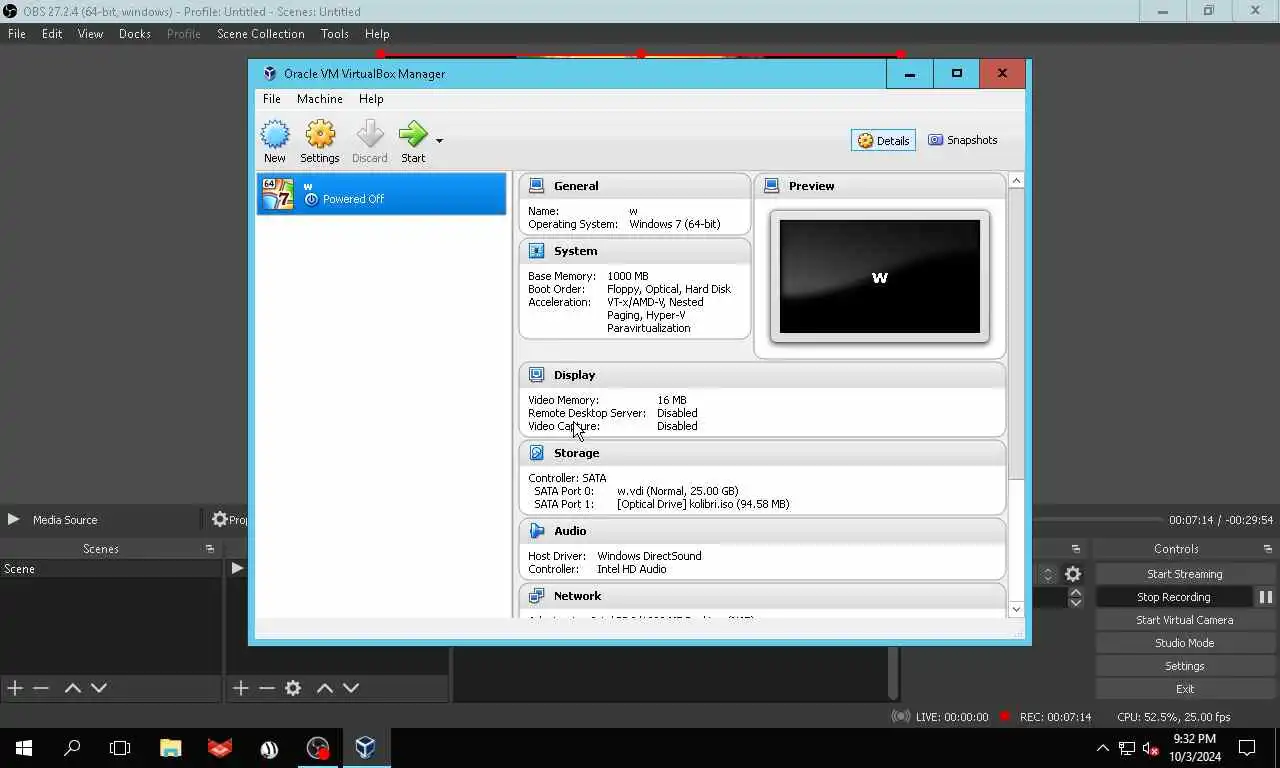The height and width of the screenshot is (768, 1280).
Task: Pause the OBS recording
Action: click(1265, 597)
